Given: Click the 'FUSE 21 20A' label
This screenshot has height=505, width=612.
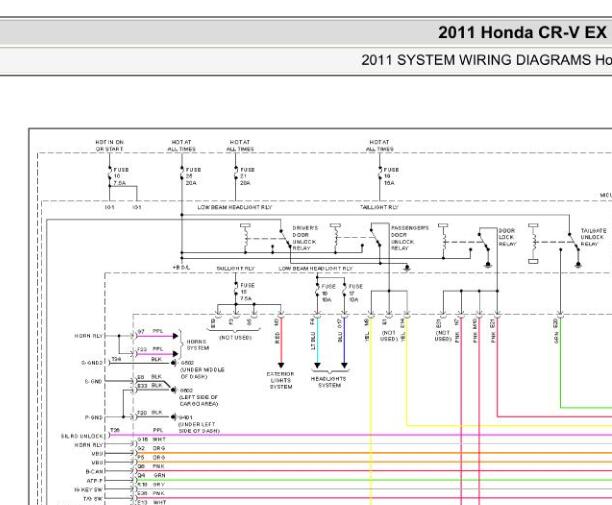Looking at the screenshot, I should click(x=247, y=176).
